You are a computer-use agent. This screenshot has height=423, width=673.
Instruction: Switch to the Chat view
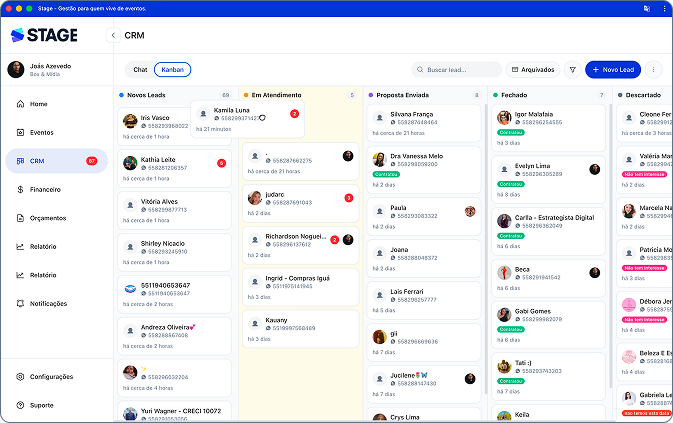140,70
